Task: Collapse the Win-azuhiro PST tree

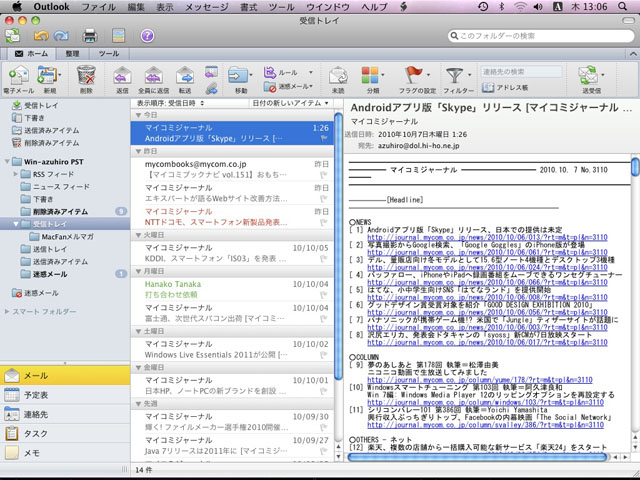Action: click(x=7, y=162)
